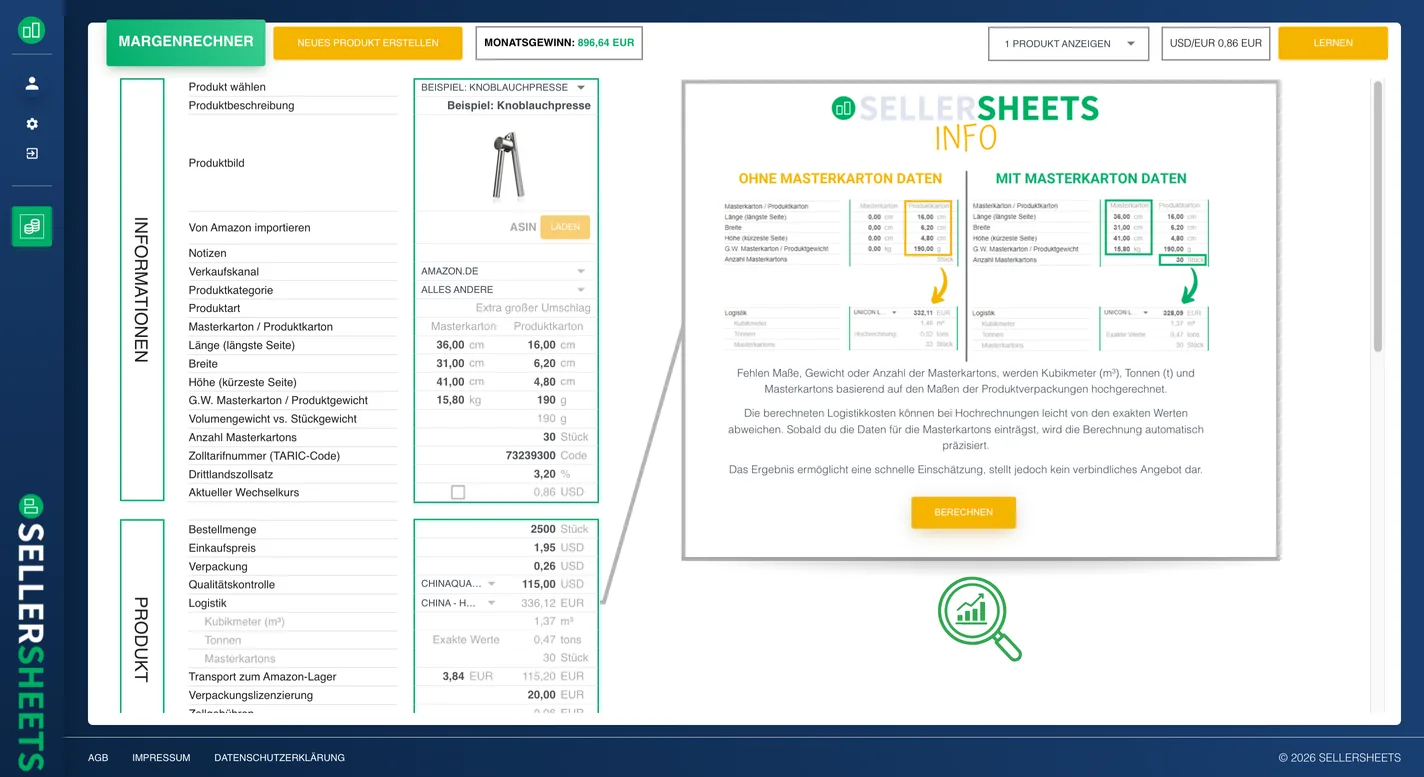Open settings gear icon in sidebar
The width and height of the screenshot is (1424, 777).
pos(32,124)
